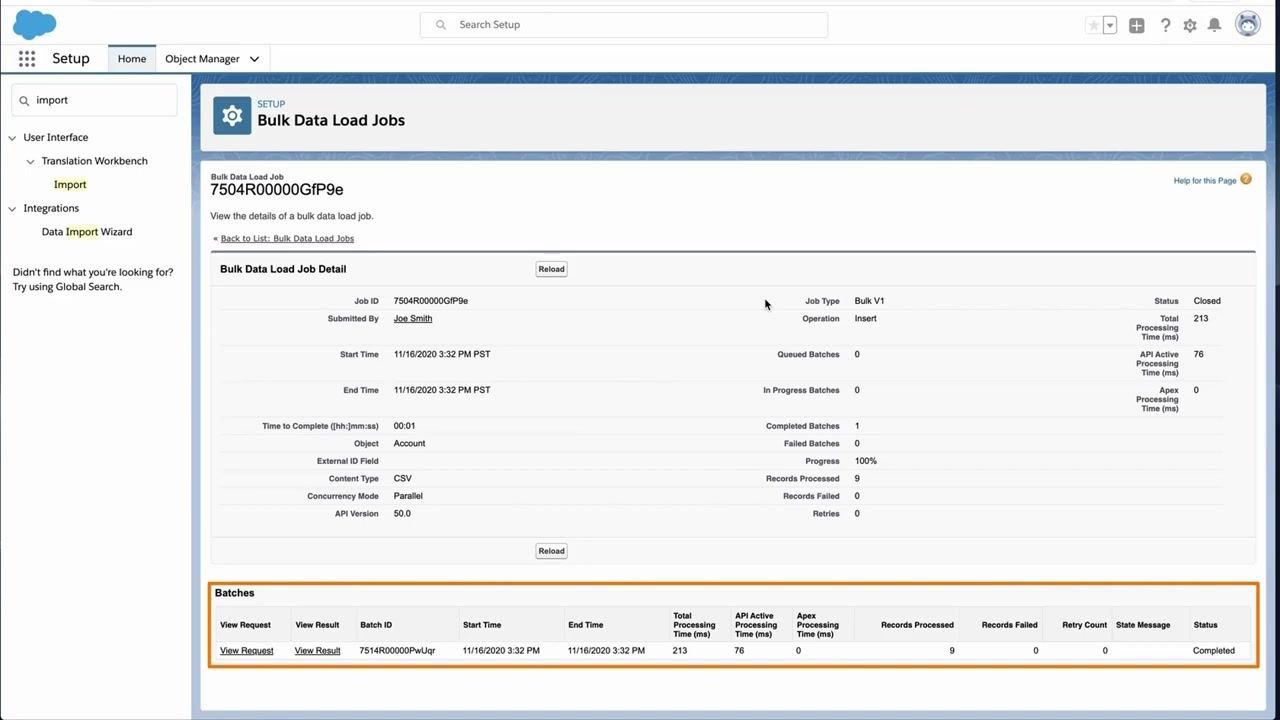Click the Records Processed column header
This screenshot has width=1280, height=720.
[917, 625]
